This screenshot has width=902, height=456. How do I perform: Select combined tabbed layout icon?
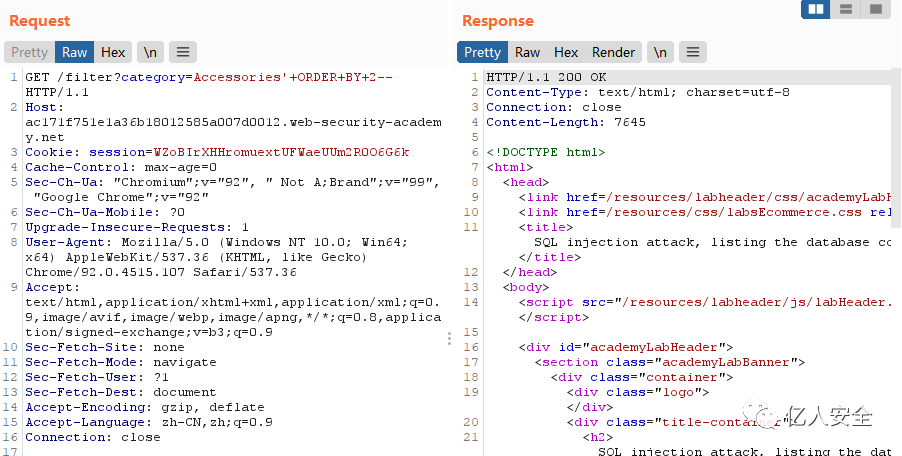point(876,9)
